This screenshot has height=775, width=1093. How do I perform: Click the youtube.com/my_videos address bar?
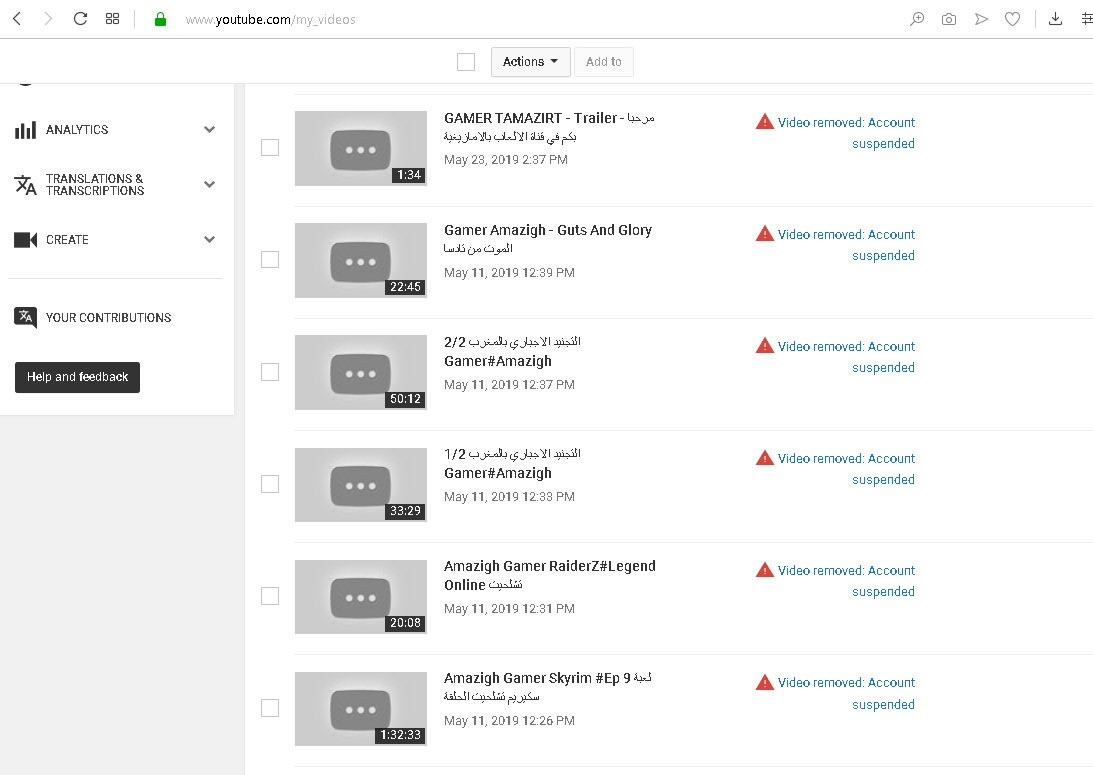coord(270,20)
